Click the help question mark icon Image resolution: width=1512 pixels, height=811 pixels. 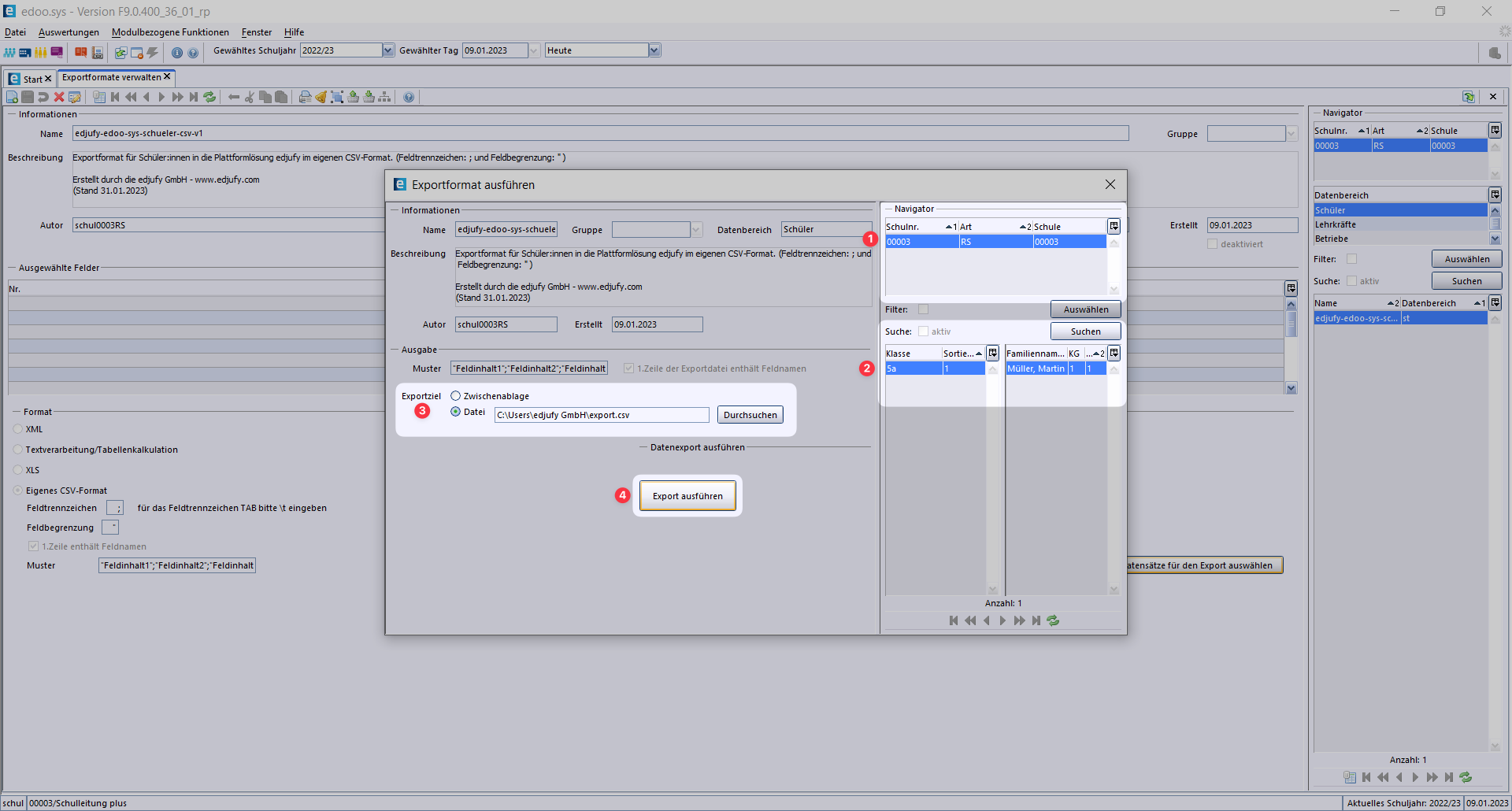coord(409,97)
